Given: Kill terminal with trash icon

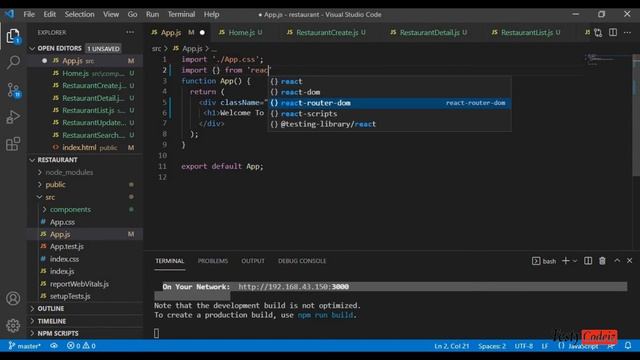Looking at the screenshot, I should pyautogui.click(x=602, y=261).
